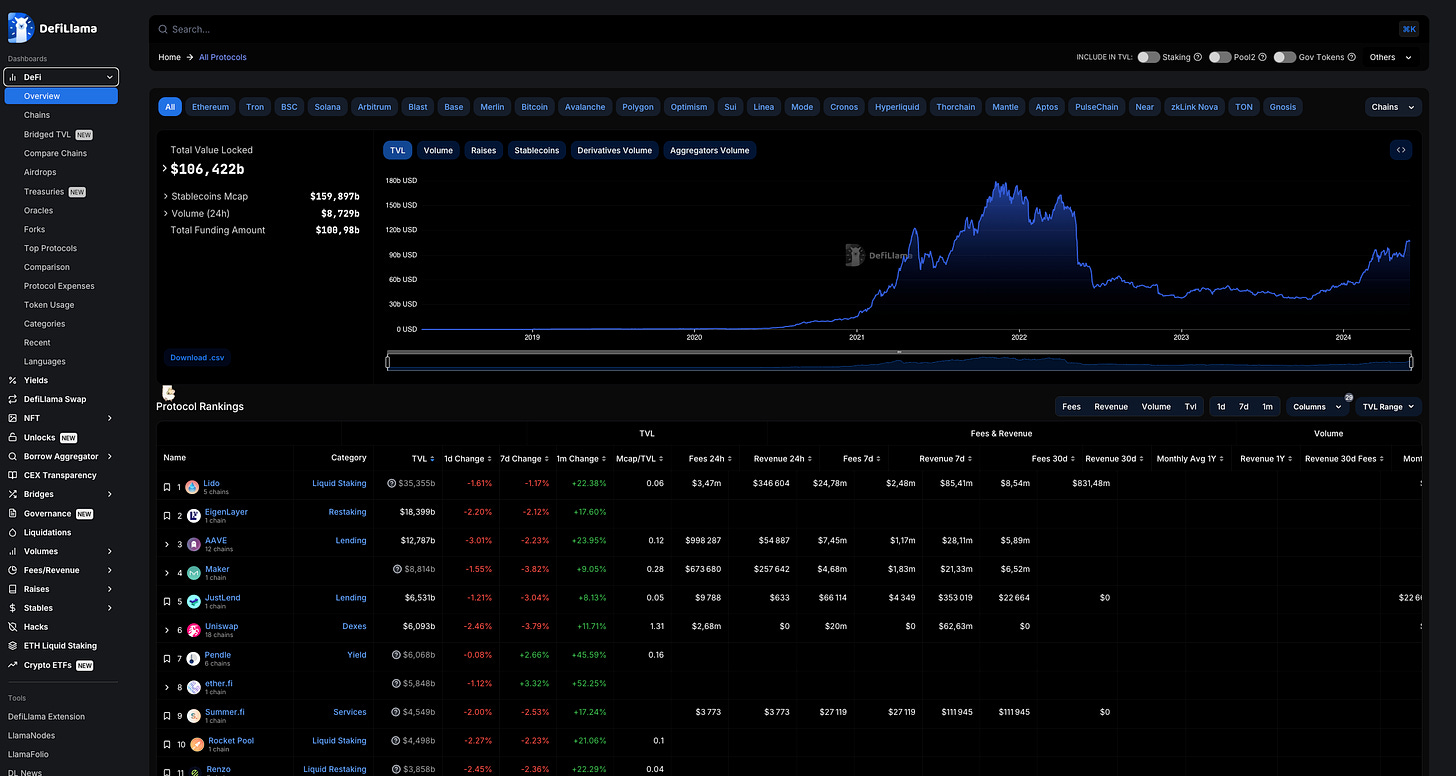Screen dimensions: 1456x776
Task: Click the help icon beside Pool2
Action: click(1263, 57)
